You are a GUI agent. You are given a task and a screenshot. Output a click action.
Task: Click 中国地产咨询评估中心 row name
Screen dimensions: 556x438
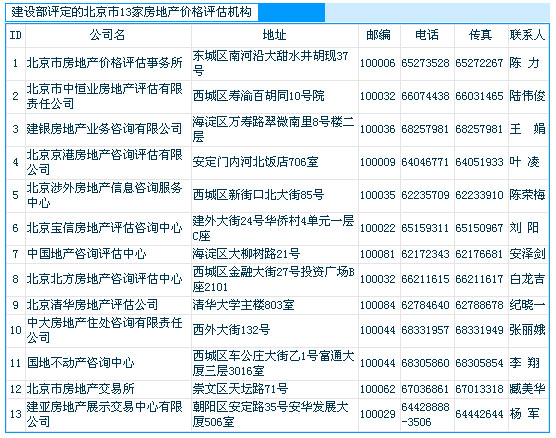coord(87,254)
